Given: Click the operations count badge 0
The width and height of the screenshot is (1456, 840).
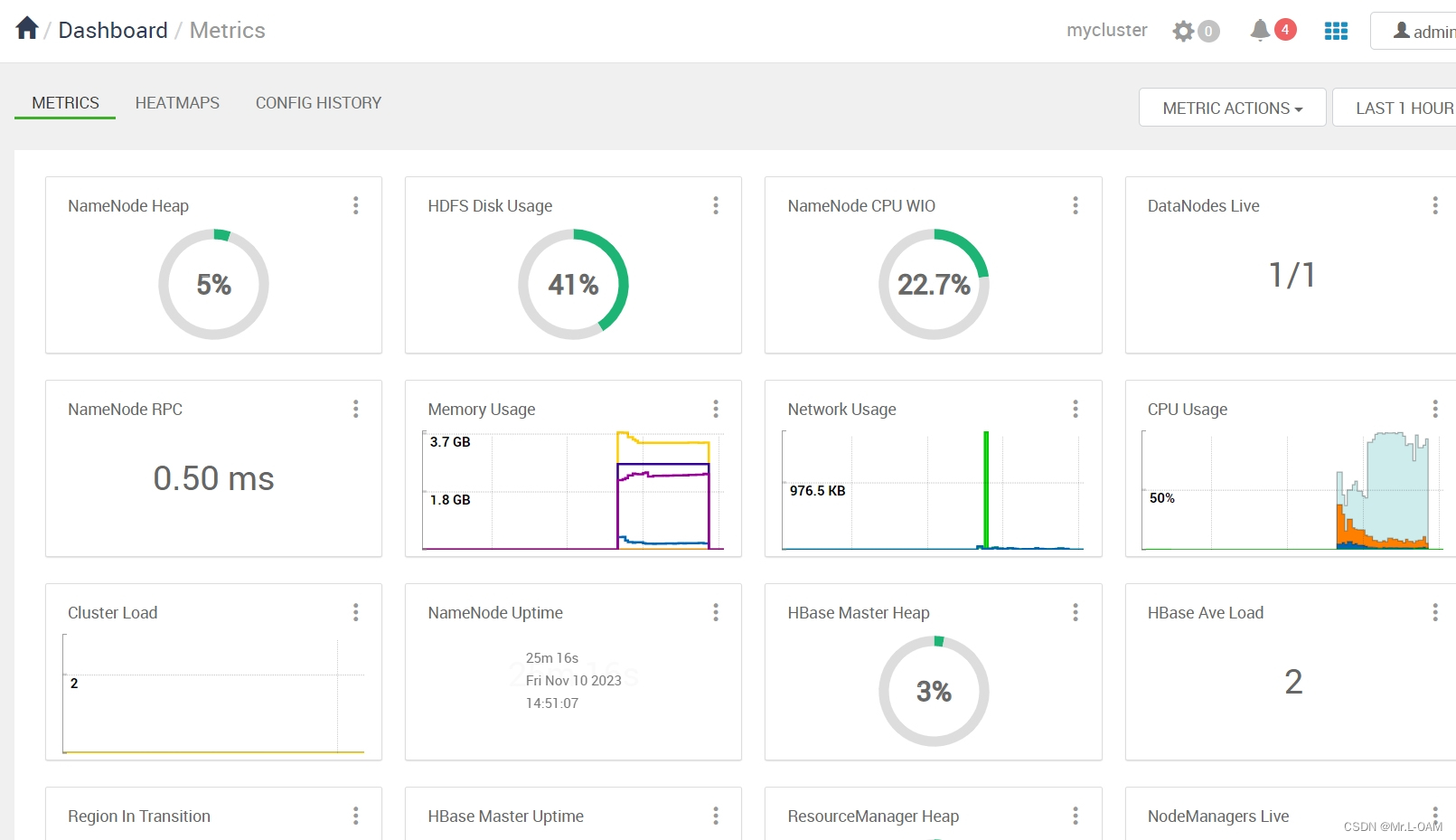Looking at the screenshot, I should (x=1208, y=32).
